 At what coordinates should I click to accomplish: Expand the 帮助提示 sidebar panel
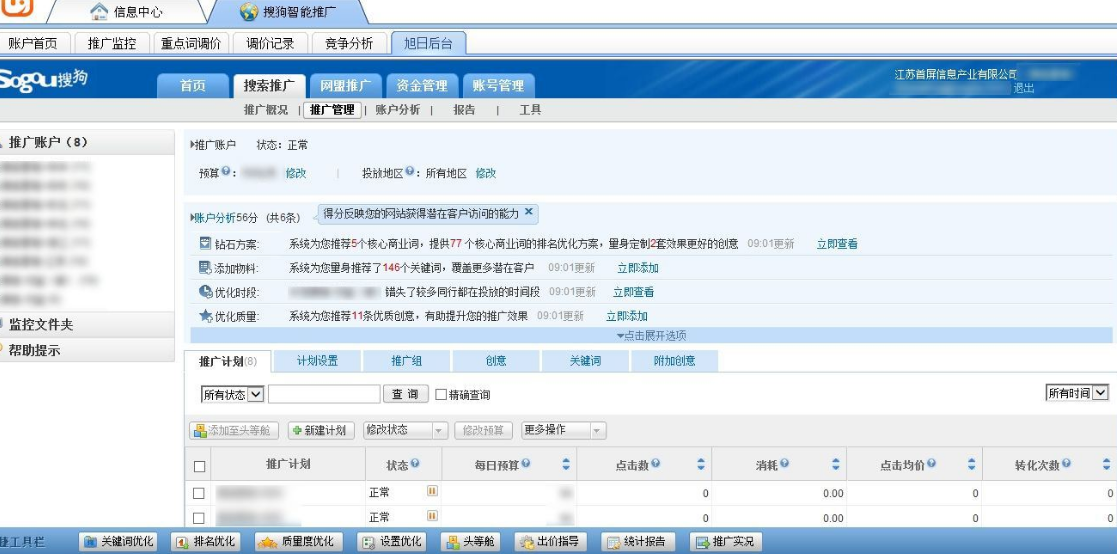point(87,350)
